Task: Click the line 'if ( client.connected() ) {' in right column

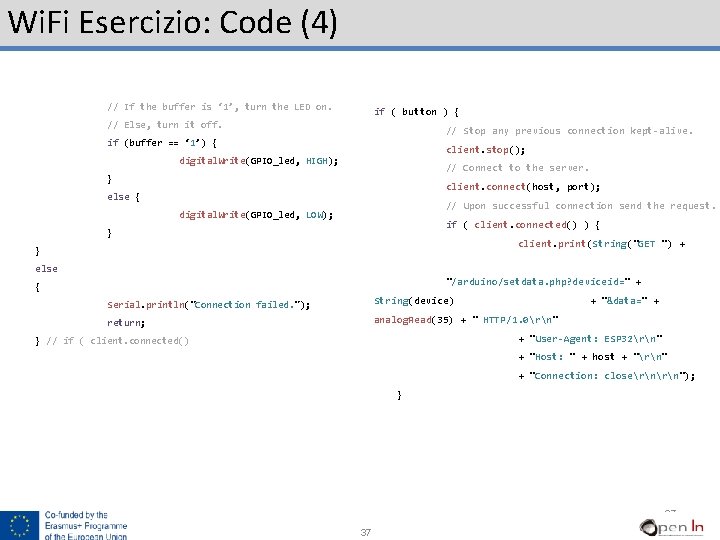Action: 523,225
